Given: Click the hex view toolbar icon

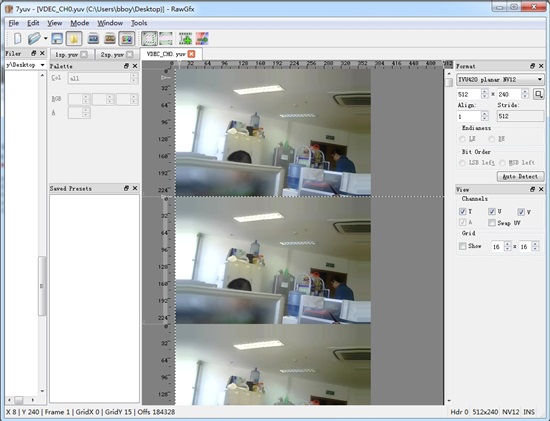Looking at the screenshot, I should (x=93, y=39).
